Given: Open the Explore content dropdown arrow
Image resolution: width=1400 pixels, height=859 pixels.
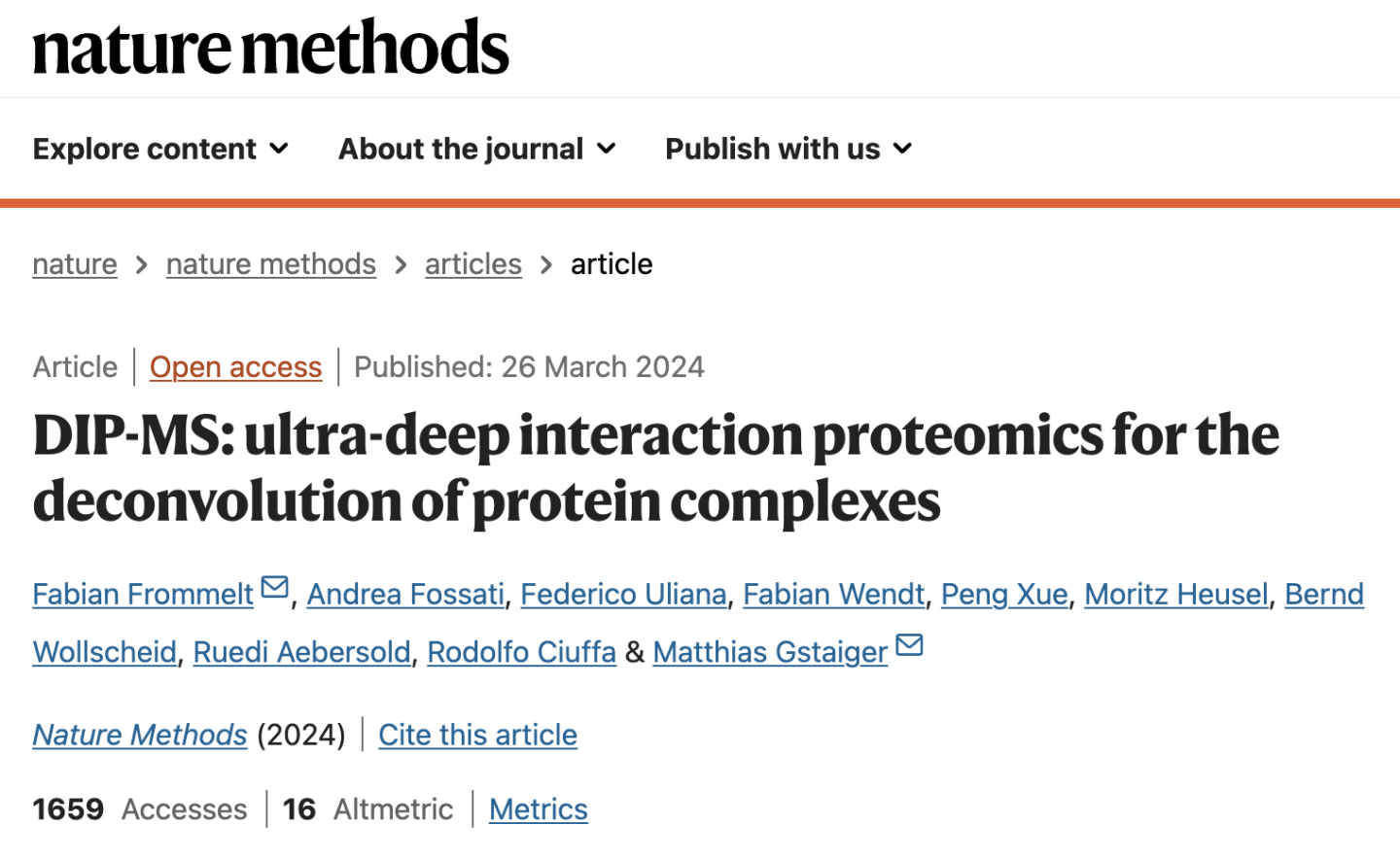Looking at the screenshot, I should point(280,150).
